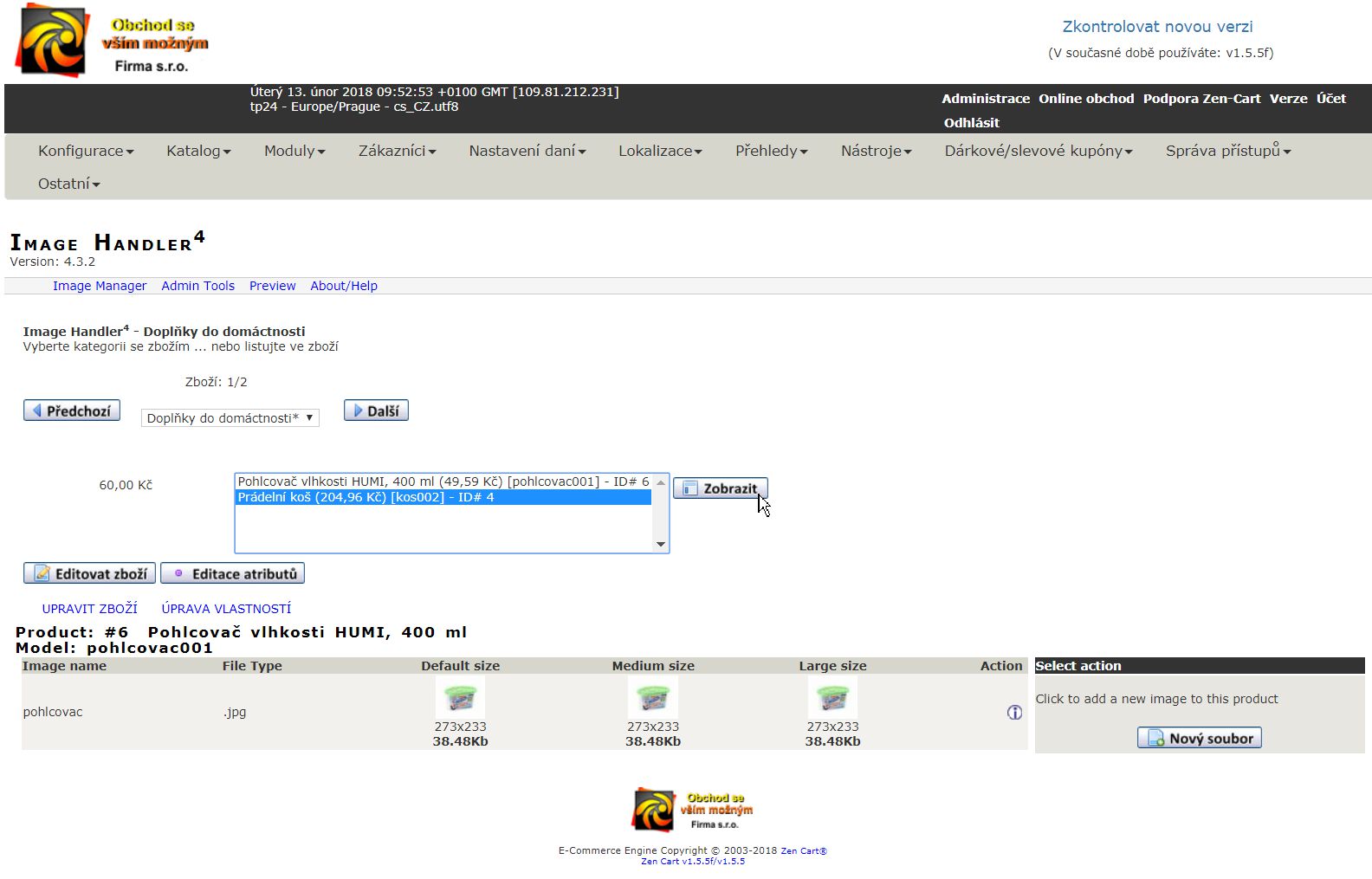This screenshot has height=879, width=1372.
Task: Switch to the Admin Tools tab
Action: pos(197,286)
